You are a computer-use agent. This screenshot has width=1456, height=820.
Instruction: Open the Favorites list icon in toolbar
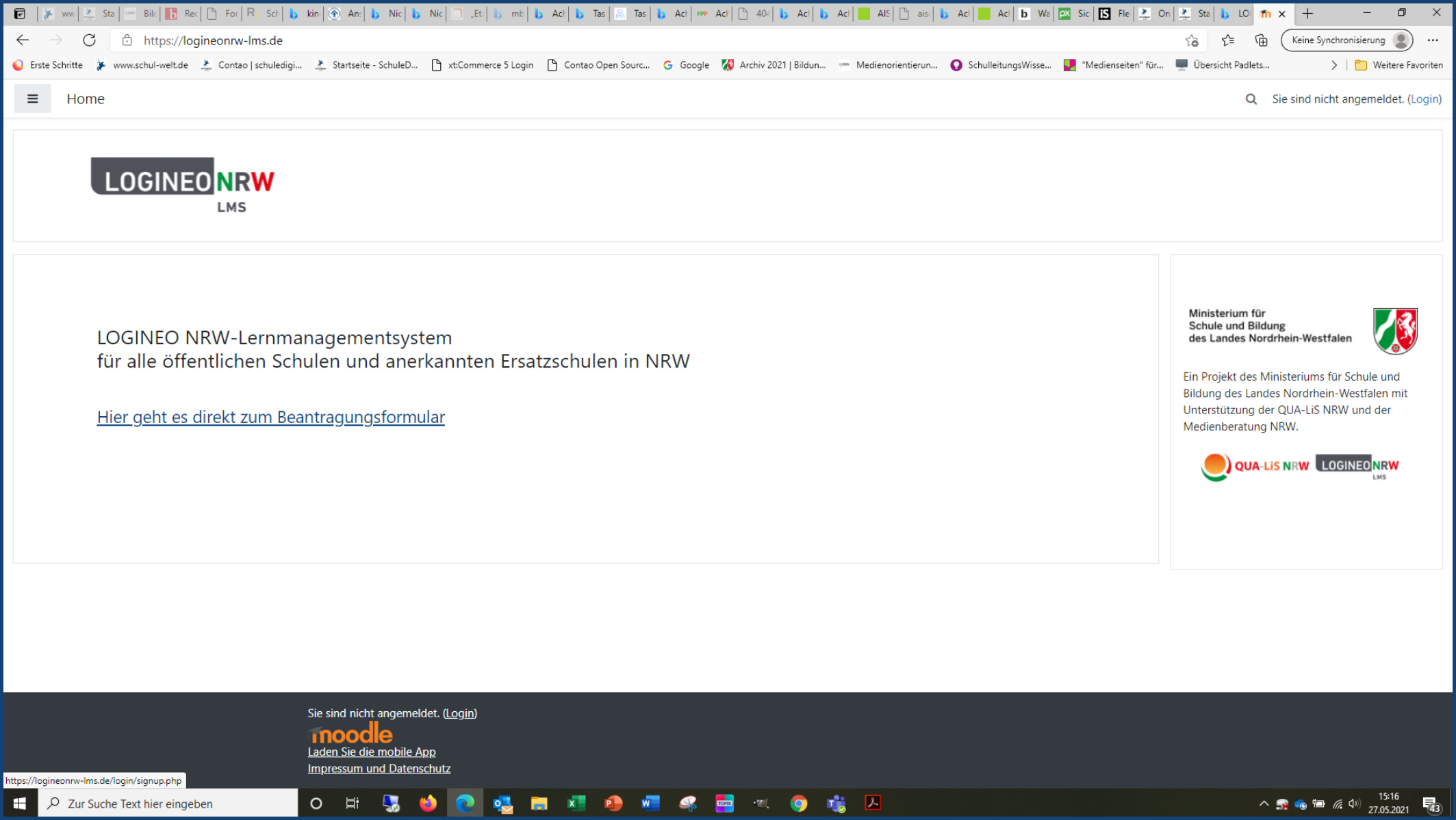click(x=1228, y=40)
